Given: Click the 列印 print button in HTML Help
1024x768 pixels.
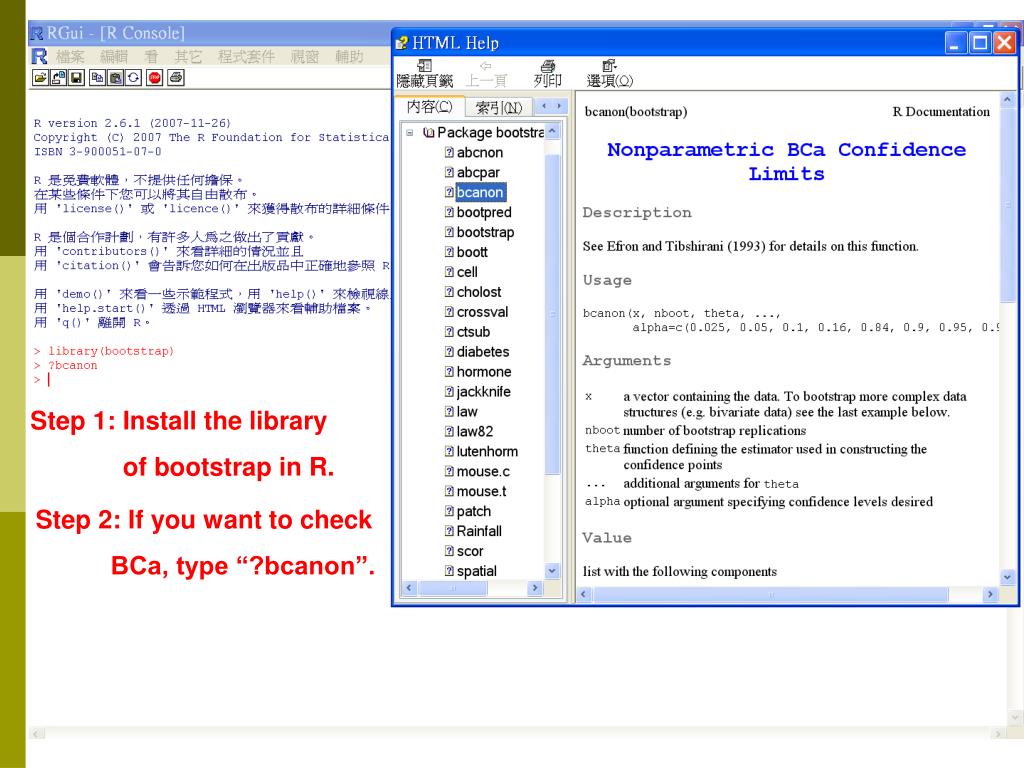Looking at the screenshot, I should pyautogui.click(x=547, y=73).
